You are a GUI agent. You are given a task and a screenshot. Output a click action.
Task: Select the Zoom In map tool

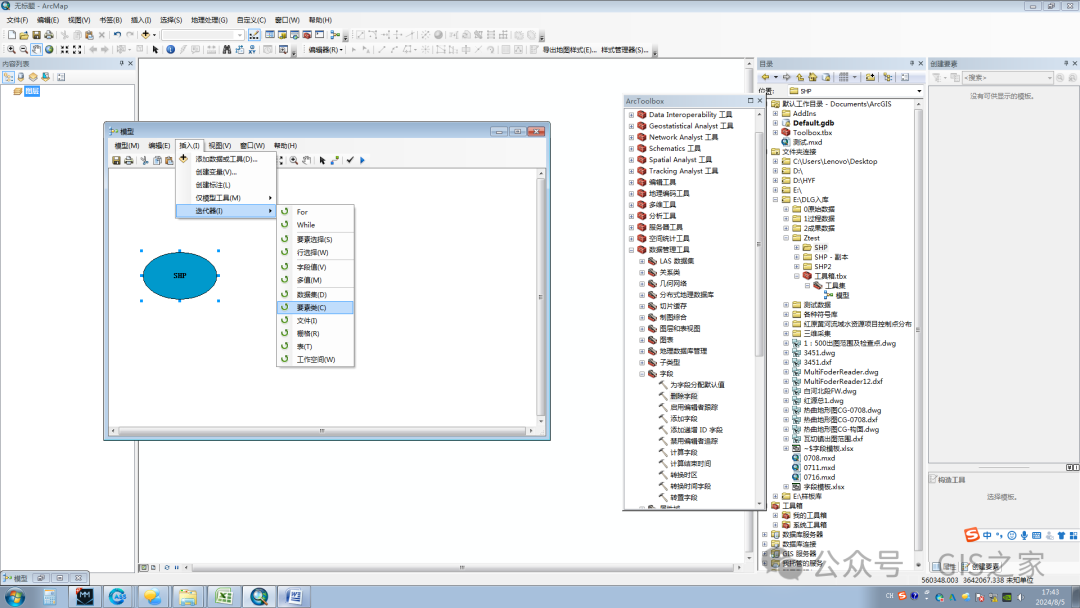[x=11, y=50]
